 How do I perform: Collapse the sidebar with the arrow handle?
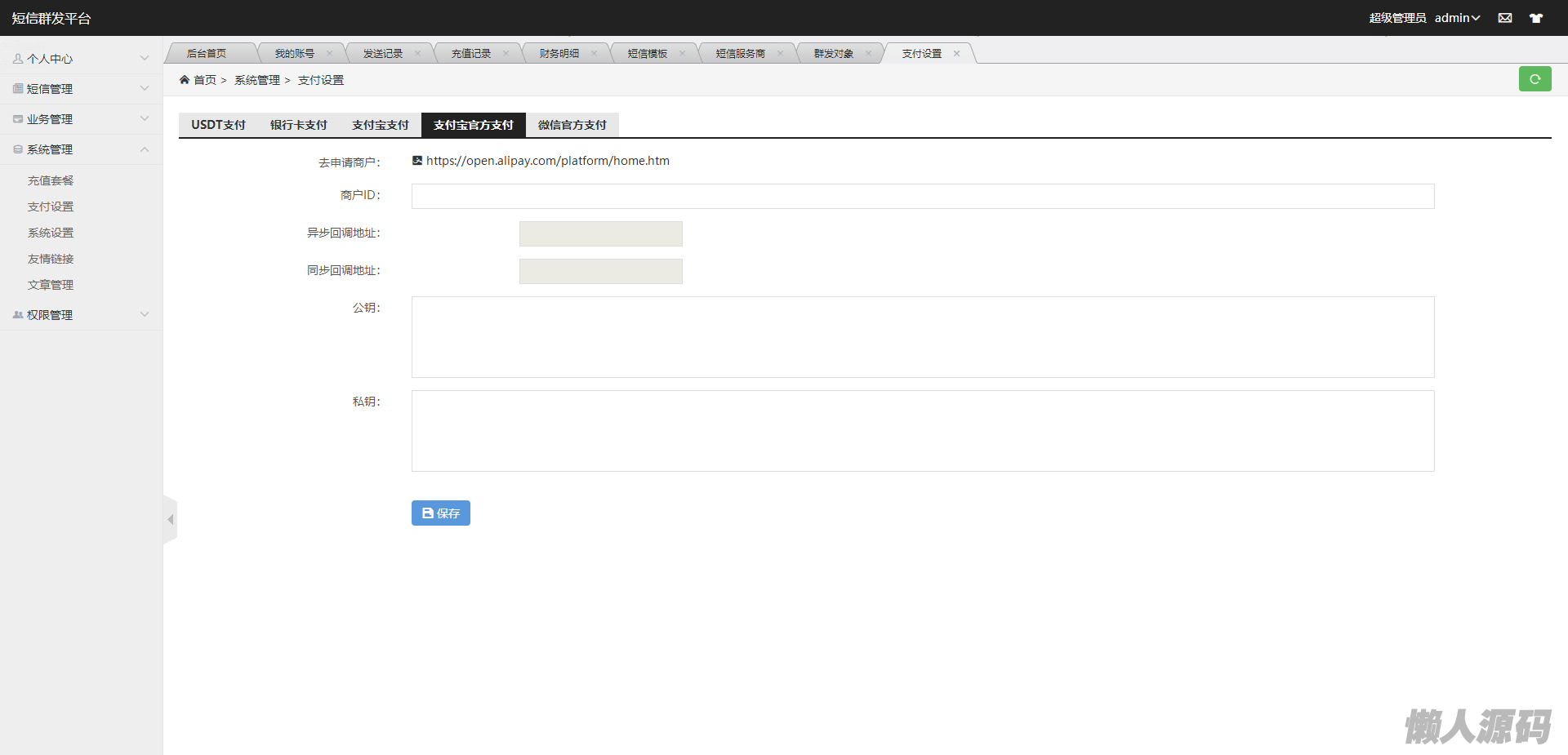click(x=170, y=519)
